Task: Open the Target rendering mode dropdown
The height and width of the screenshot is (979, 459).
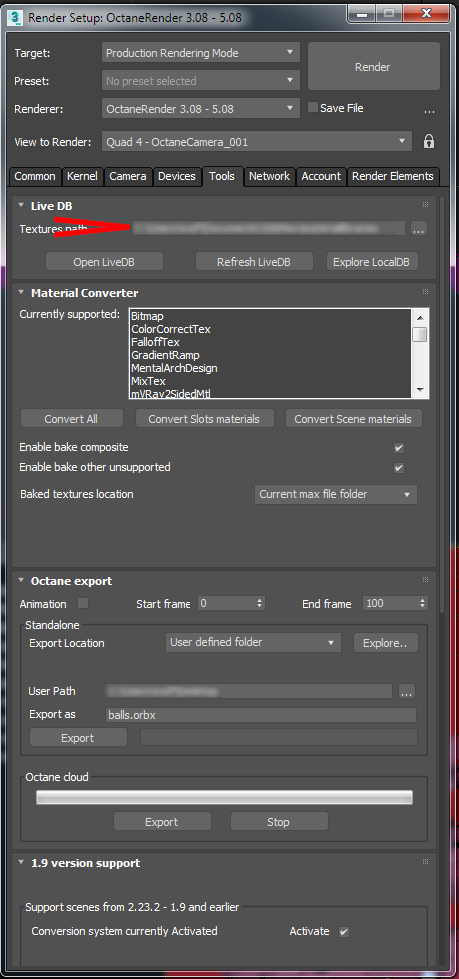Action: click(200, 53)
